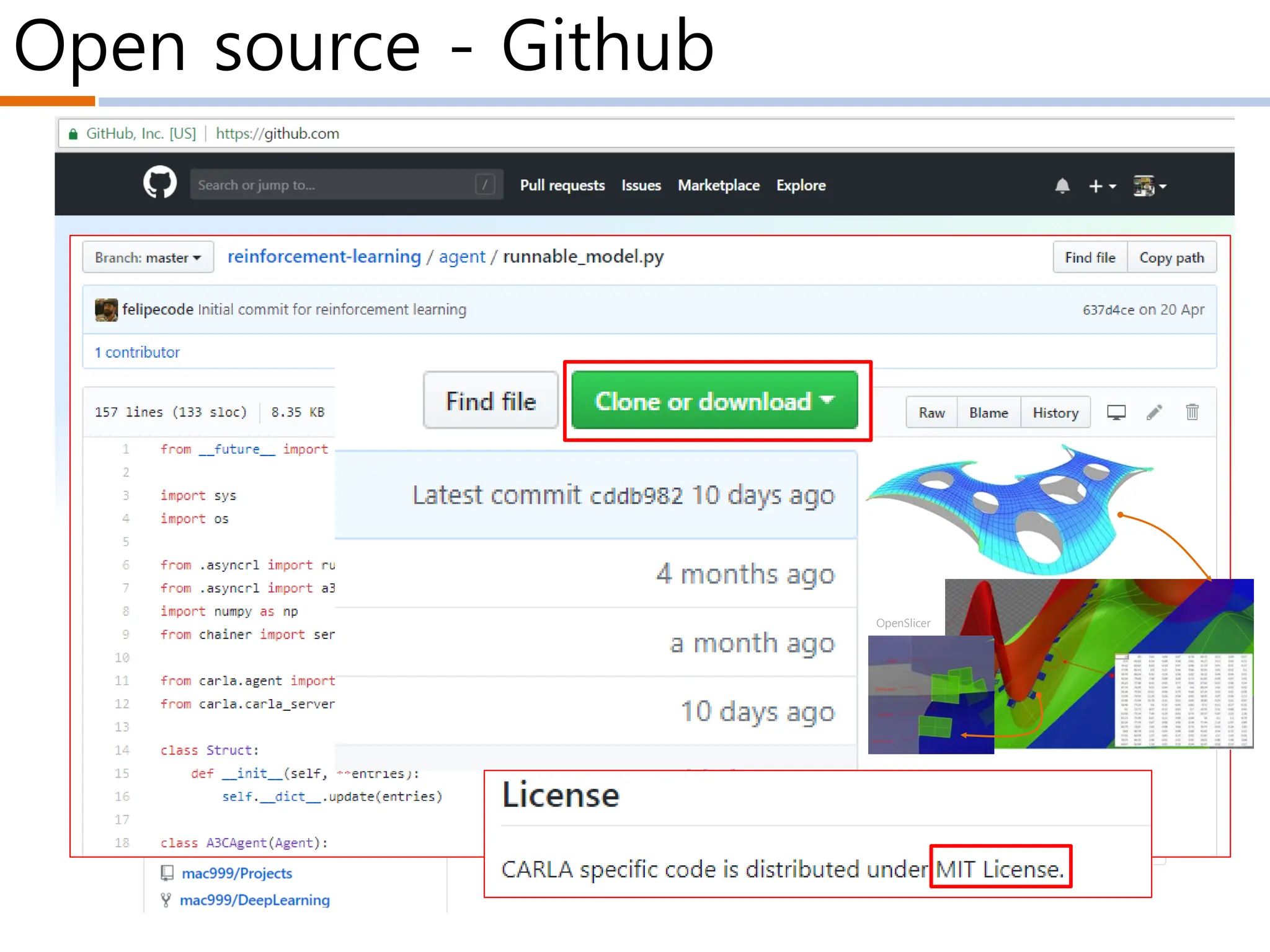Screen dimensions: 1270x952
Task: Go to Marketplace in navigation
Action: pos(718,185)
